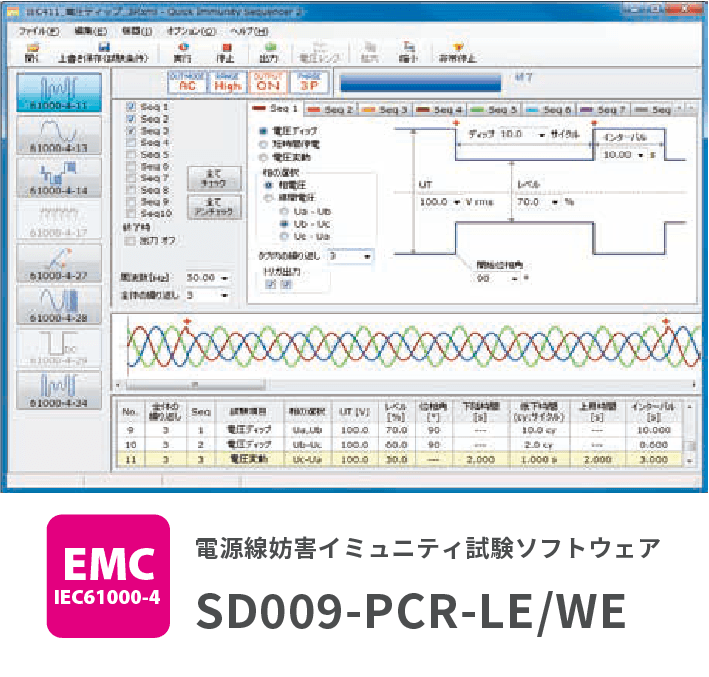Image resolution: width=709 pixels, height=677 pixels.
Task: Open the UT 100.0 V rms dropdown
Action: click(x=457, y=202)
